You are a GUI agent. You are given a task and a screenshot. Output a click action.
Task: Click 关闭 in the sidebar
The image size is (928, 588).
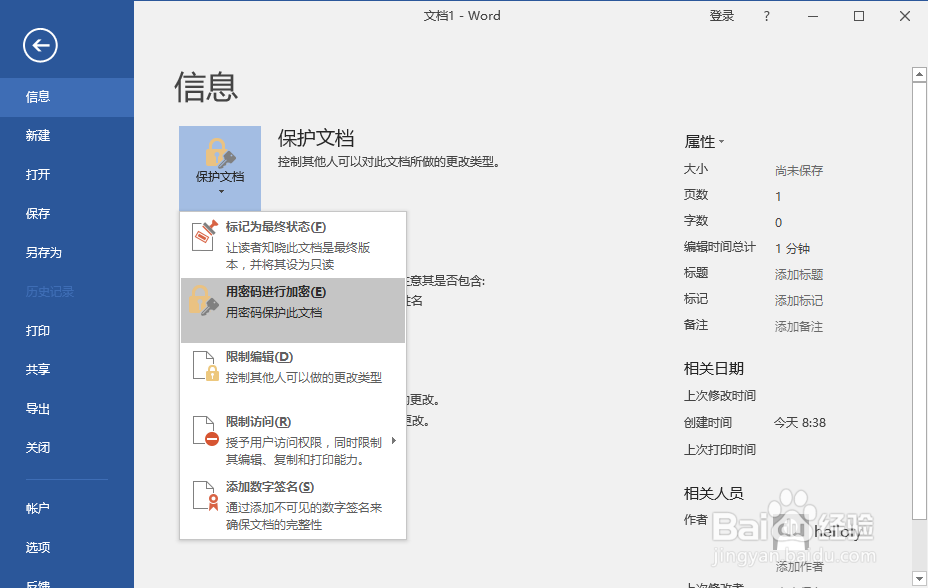(x=67, y=448)
